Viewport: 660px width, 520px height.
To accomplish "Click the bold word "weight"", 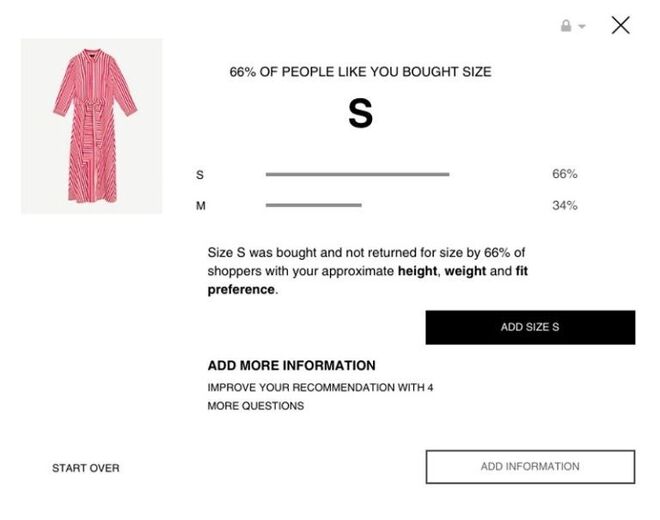I will pyautogui.click(x=465, y=271).
